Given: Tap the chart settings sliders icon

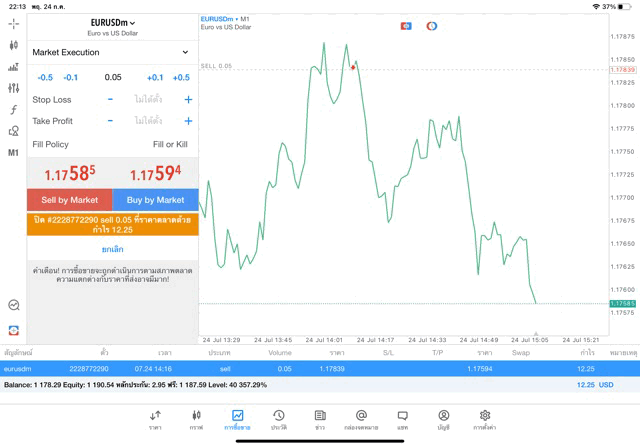Looking at the screenshot, I should coord(13,88).
